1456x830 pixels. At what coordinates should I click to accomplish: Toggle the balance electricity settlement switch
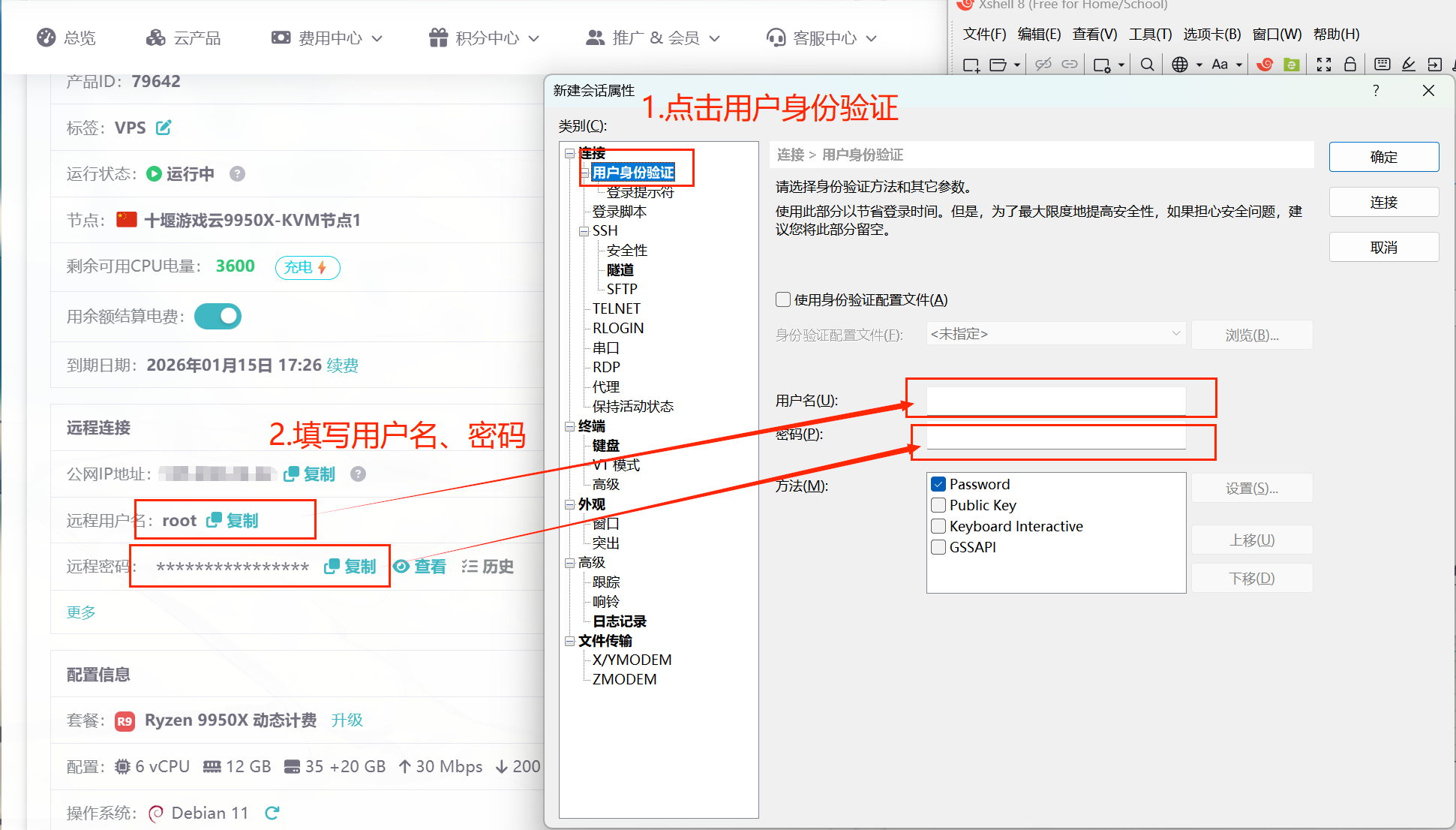coord(218,317)
